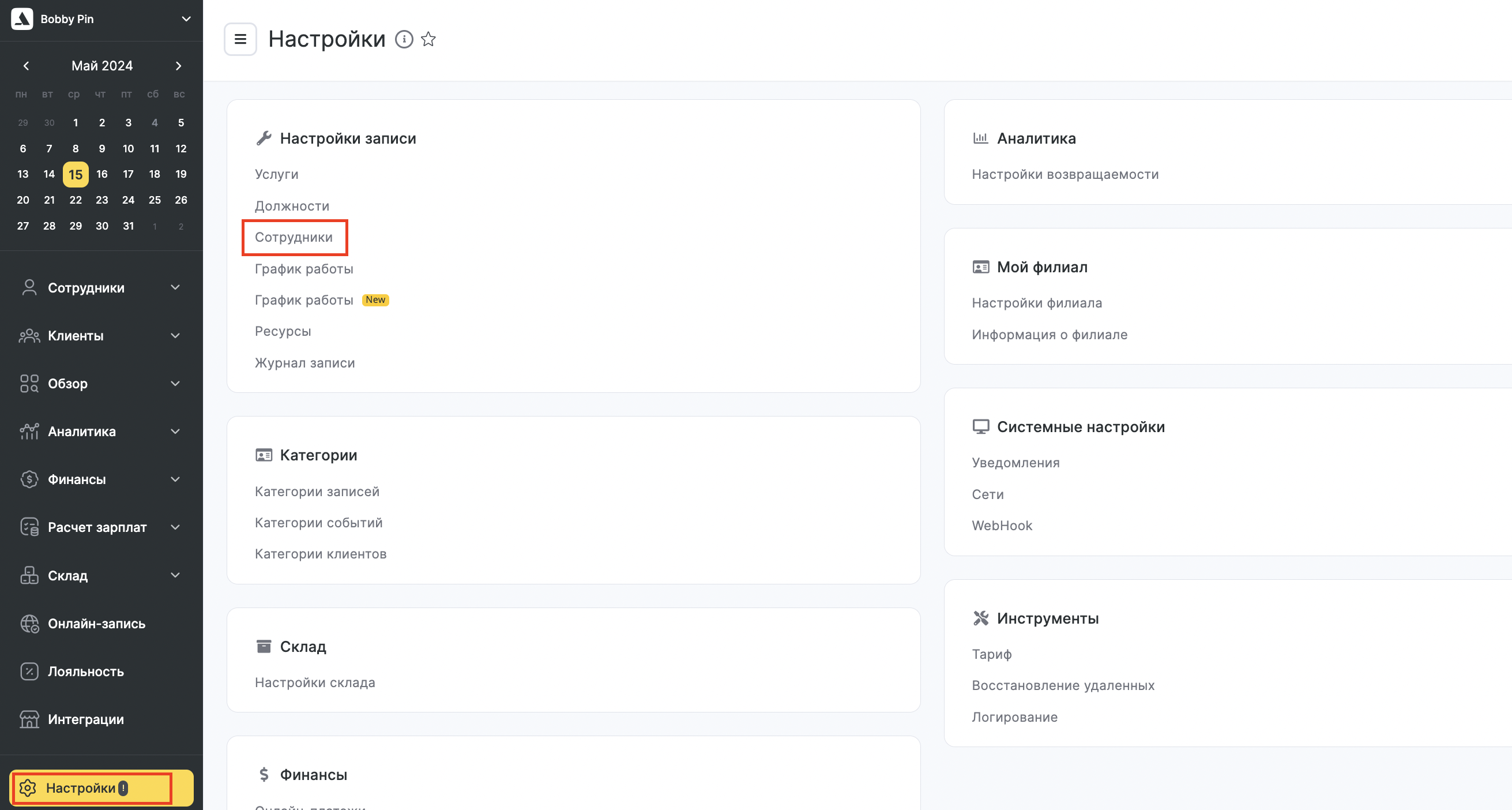Navigate to next month in calendar

pyautogui.click(x=178, y=66)
